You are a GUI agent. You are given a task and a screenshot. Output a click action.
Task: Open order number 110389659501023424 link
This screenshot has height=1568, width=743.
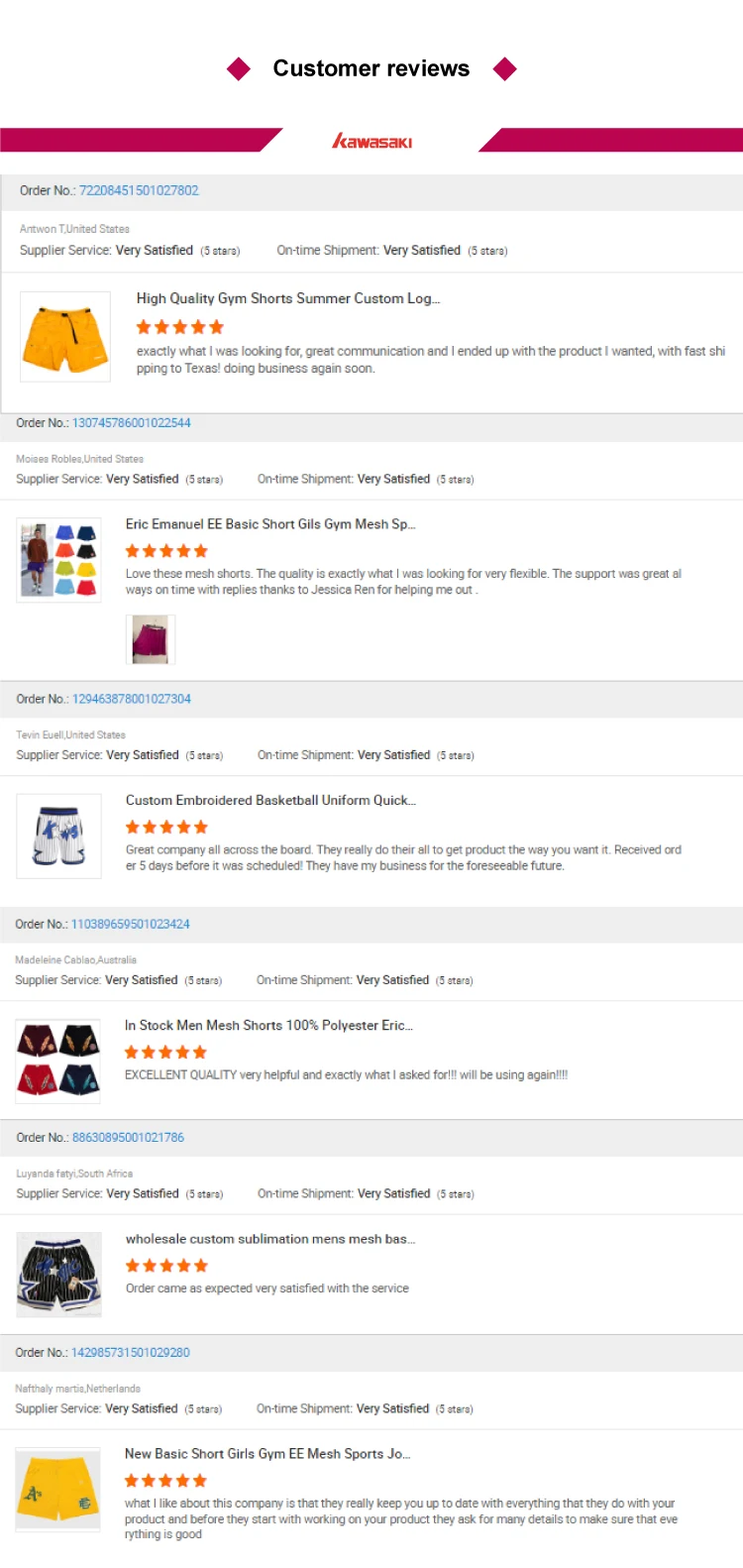pos(130,924)
